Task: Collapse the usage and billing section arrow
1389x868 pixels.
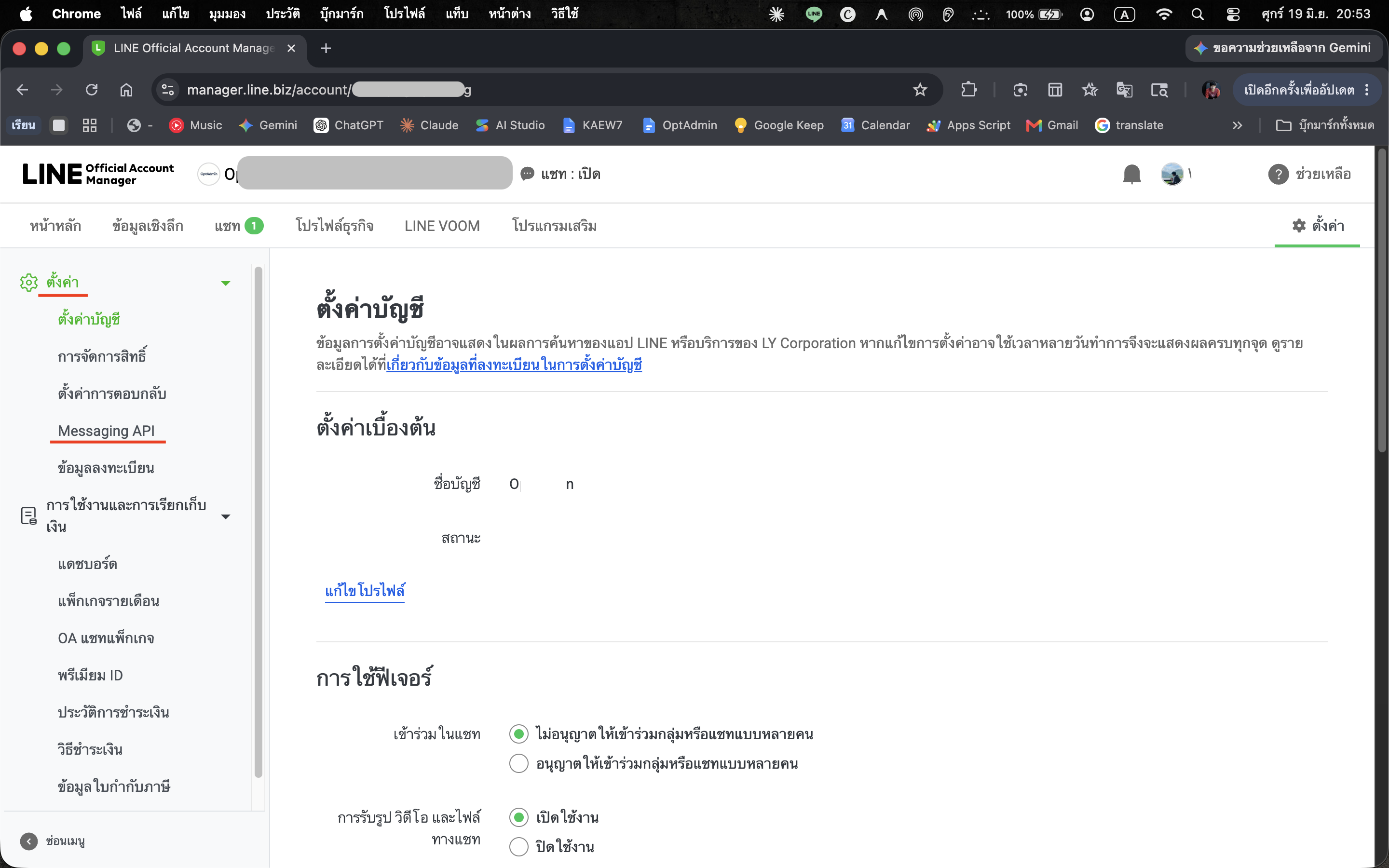Action: [226, 516]
